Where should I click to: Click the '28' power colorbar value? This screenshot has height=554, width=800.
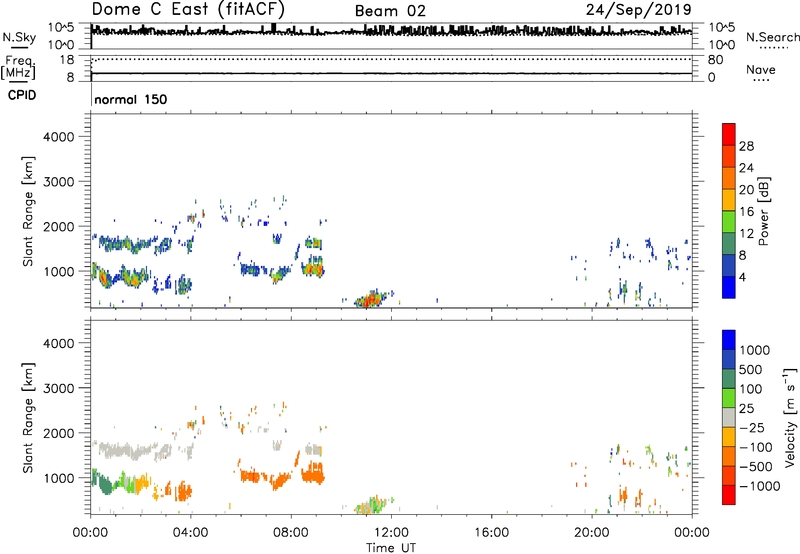[746, 146]
